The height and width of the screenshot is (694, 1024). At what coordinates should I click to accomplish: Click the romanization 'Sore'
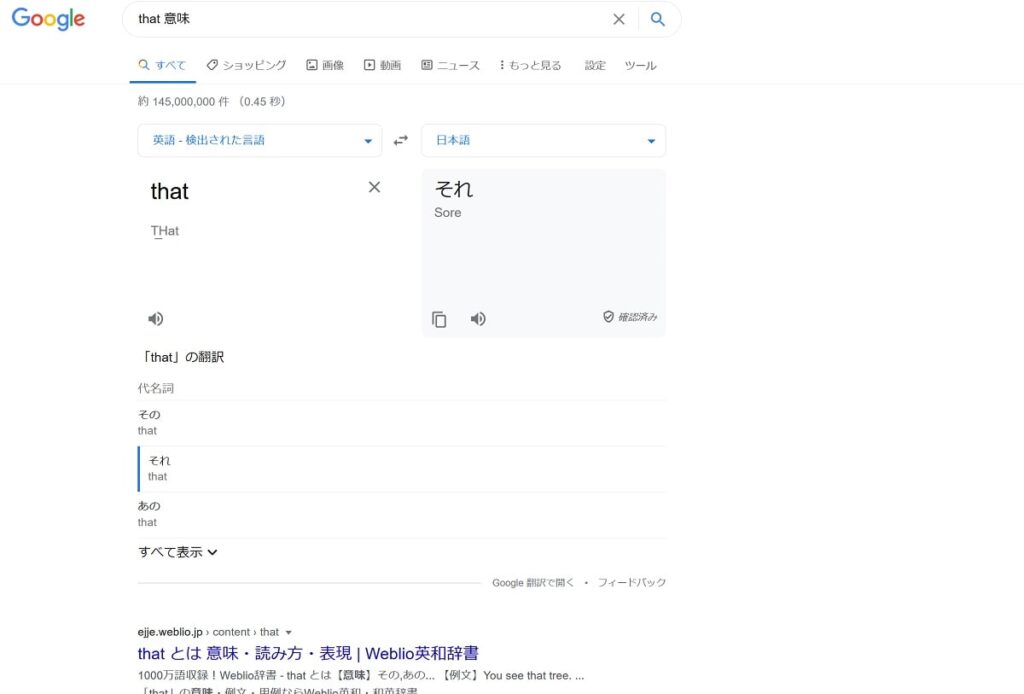tap(448, 213)
